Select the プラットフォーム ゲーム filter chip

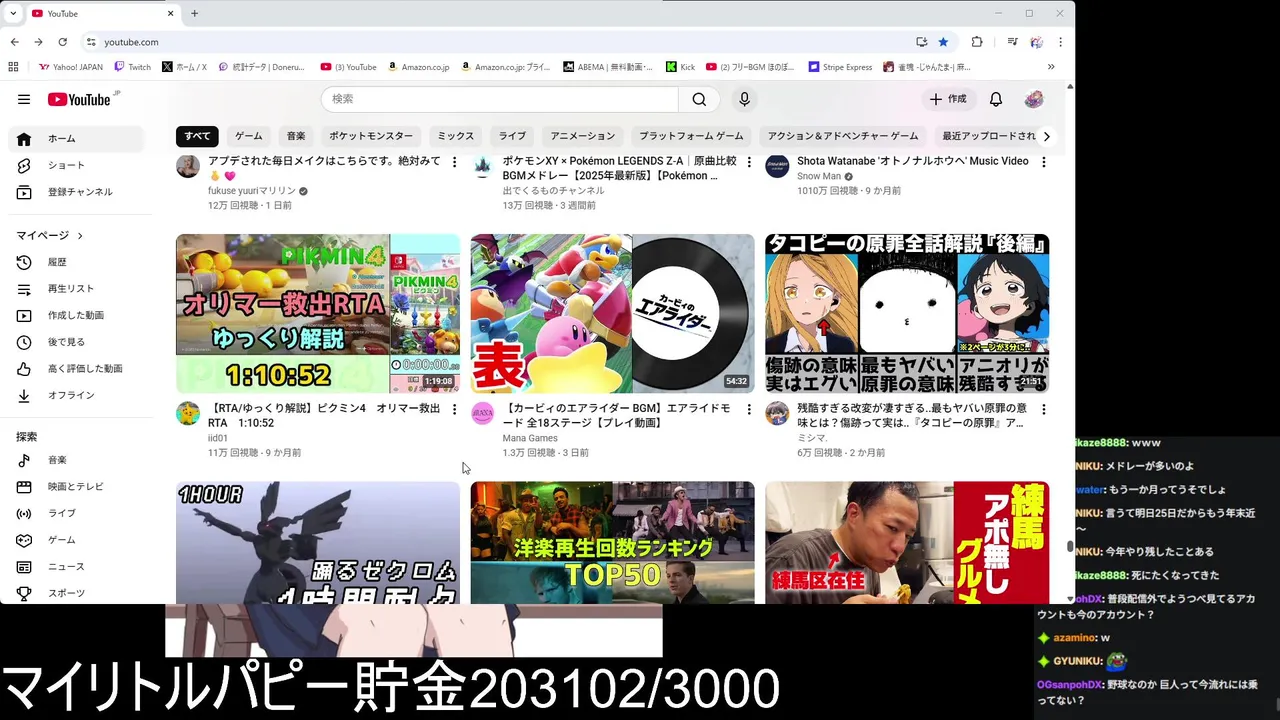tap(691, 136)
